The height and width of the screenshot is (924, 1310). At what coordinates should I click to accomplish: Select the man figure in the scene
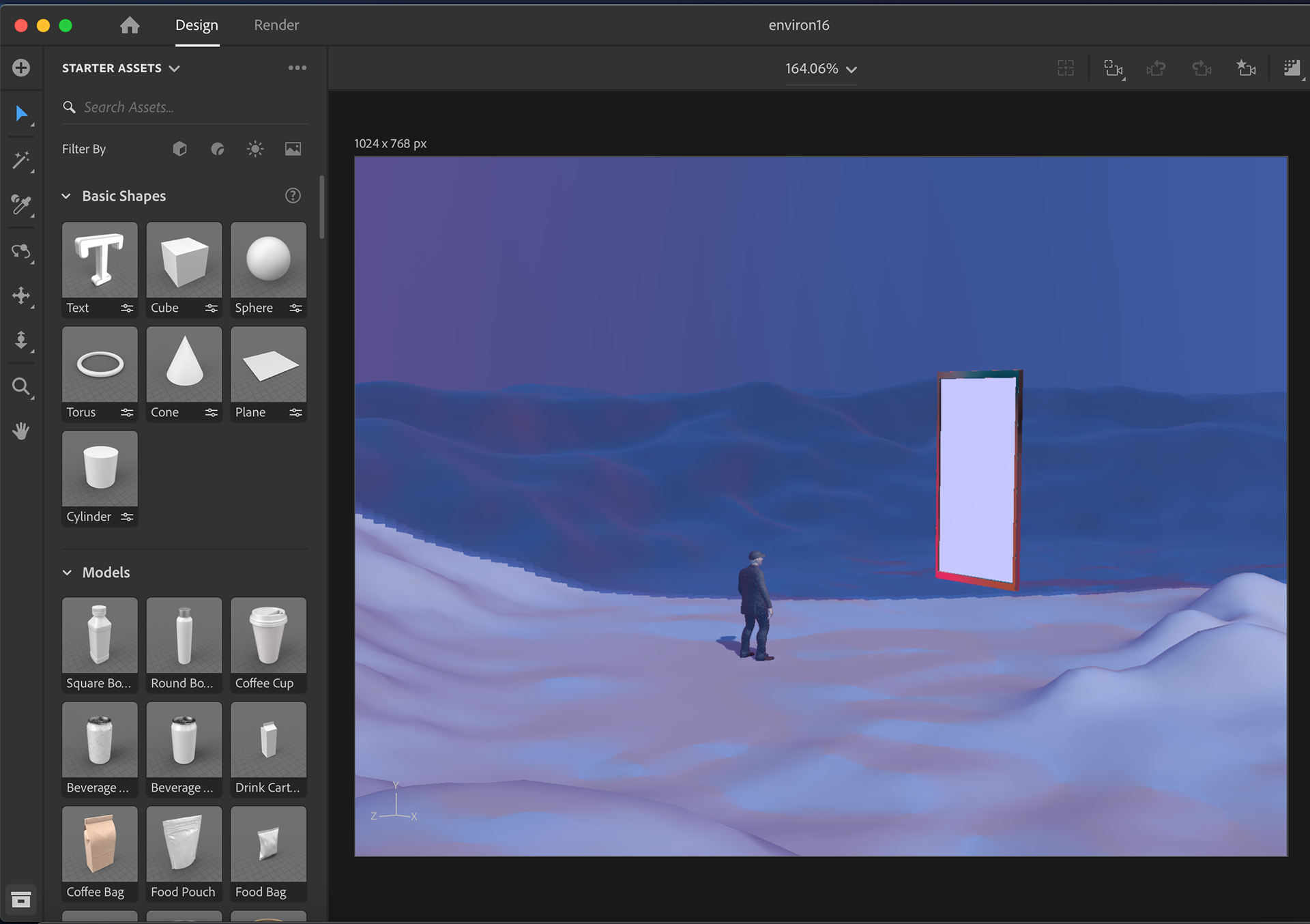click(755, 606)
